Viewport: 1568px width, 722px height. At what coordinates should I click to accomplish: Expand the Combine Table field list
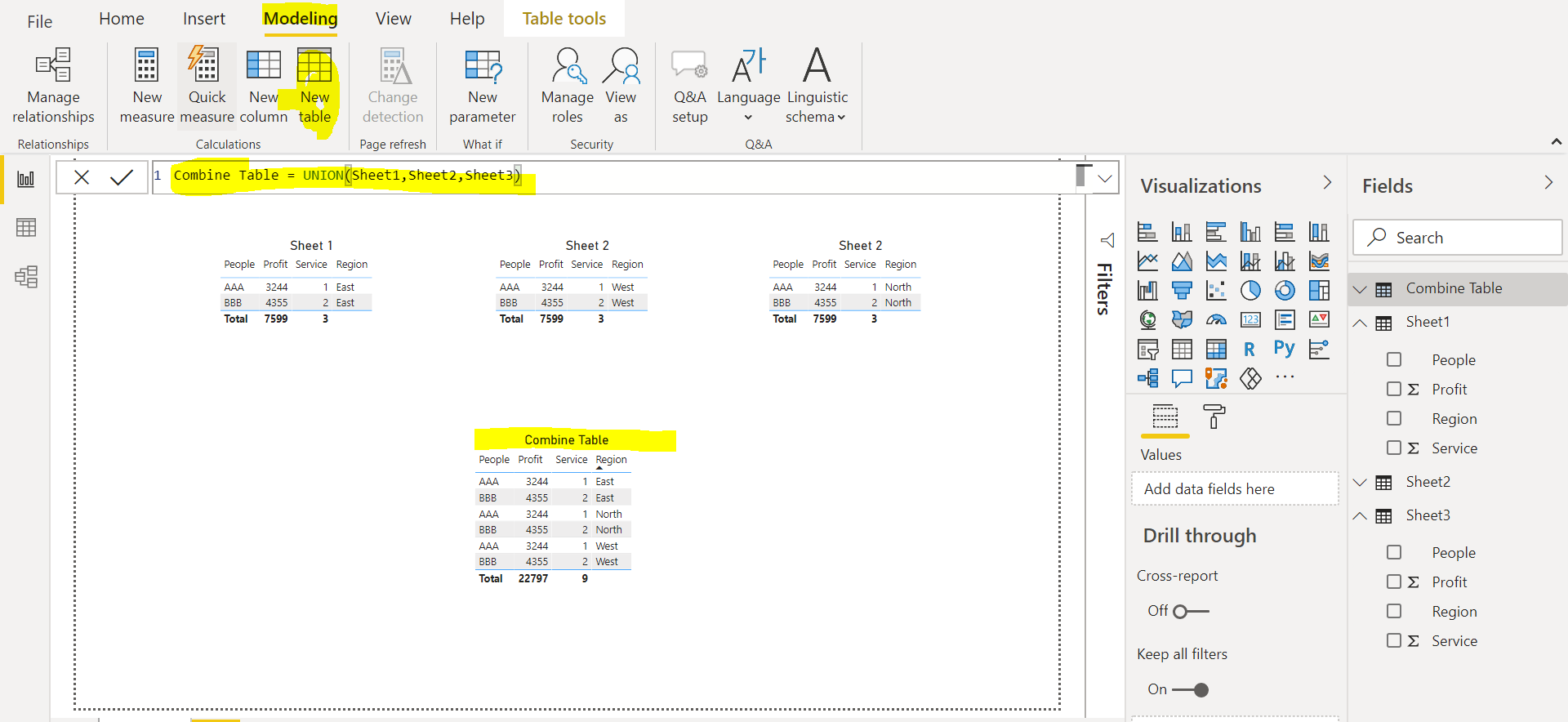pos(1360,289)
